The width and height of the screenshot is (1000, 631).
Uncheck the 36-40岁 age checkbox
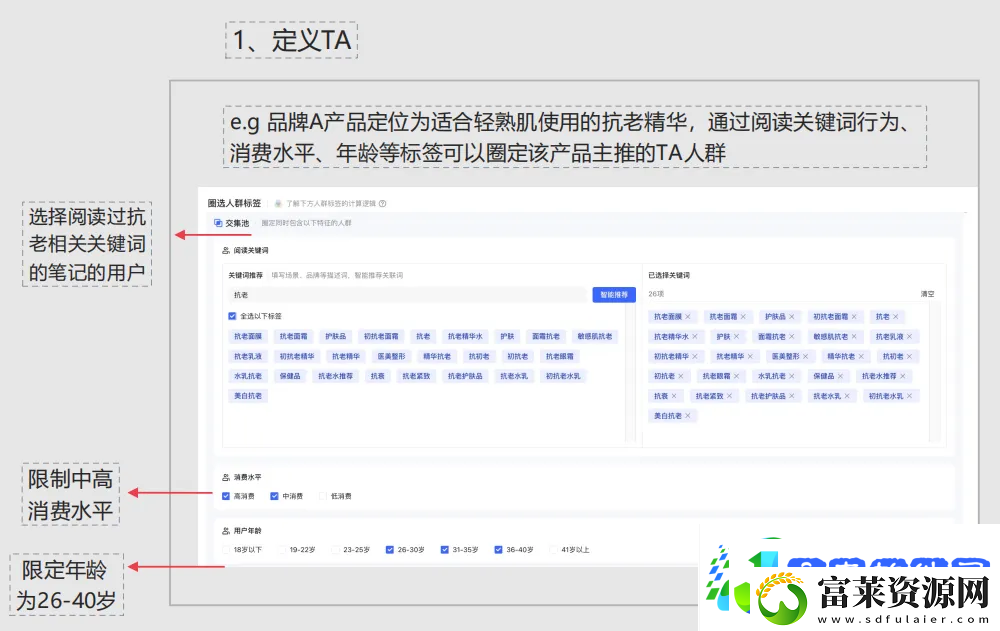498,549
